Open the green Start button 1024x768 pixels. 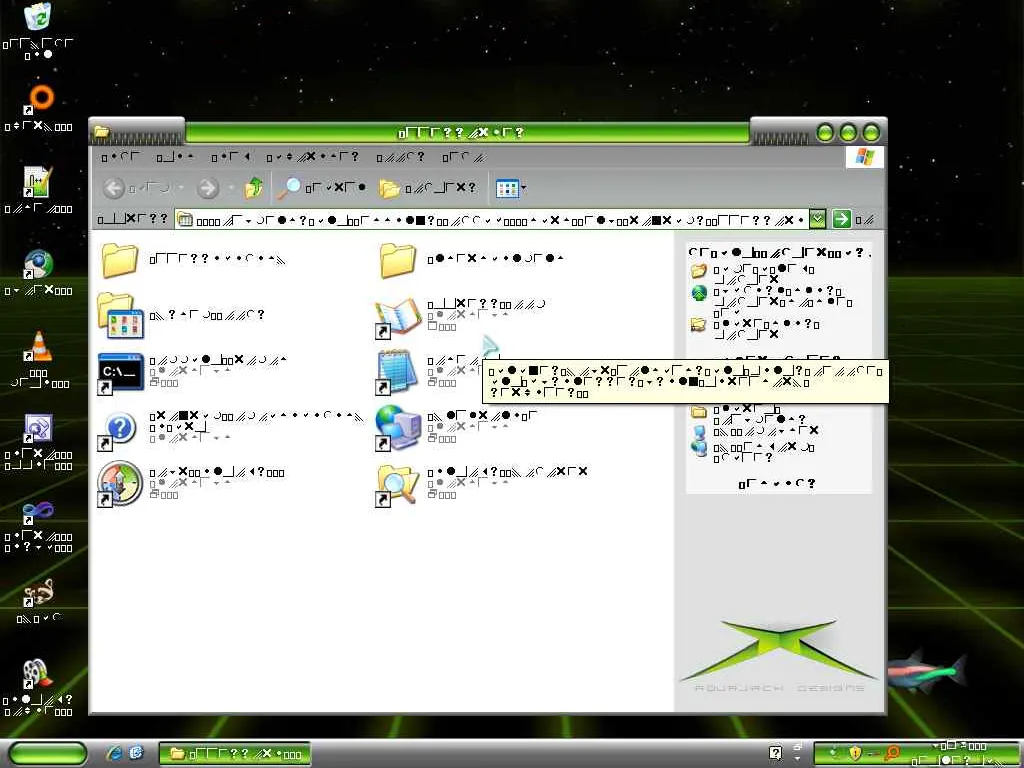(48, 754)
